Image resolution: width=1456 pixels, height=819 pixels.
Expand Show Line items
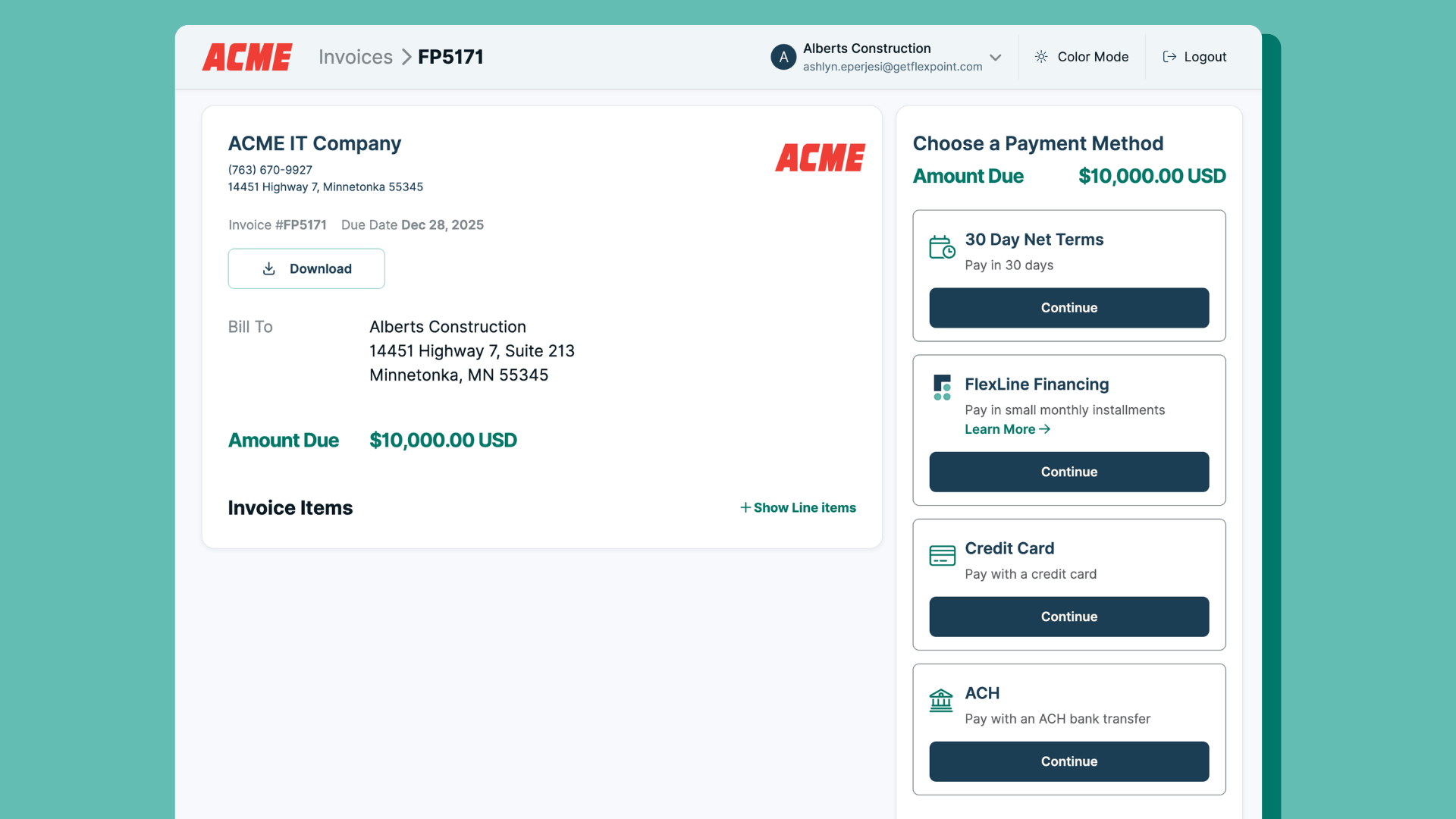[798, 507]
